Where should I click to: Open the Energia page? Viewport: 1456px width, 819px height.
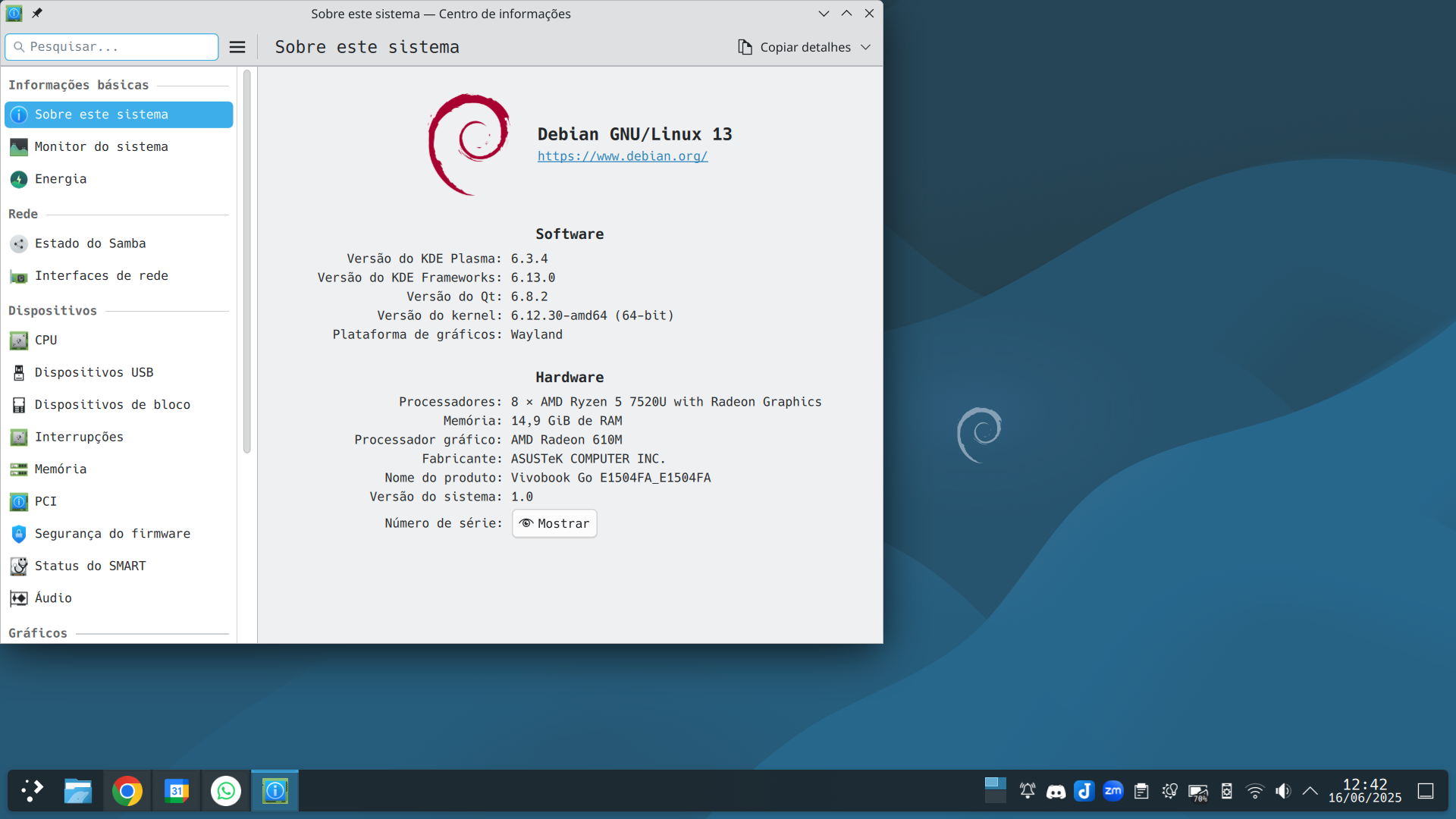119,179
